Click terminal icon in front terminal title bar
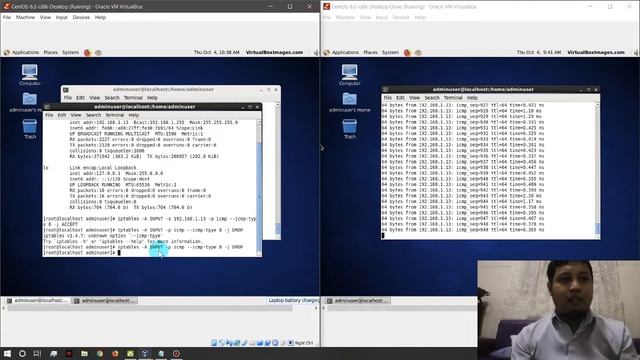The image size is (640, 360). point(47,107)
